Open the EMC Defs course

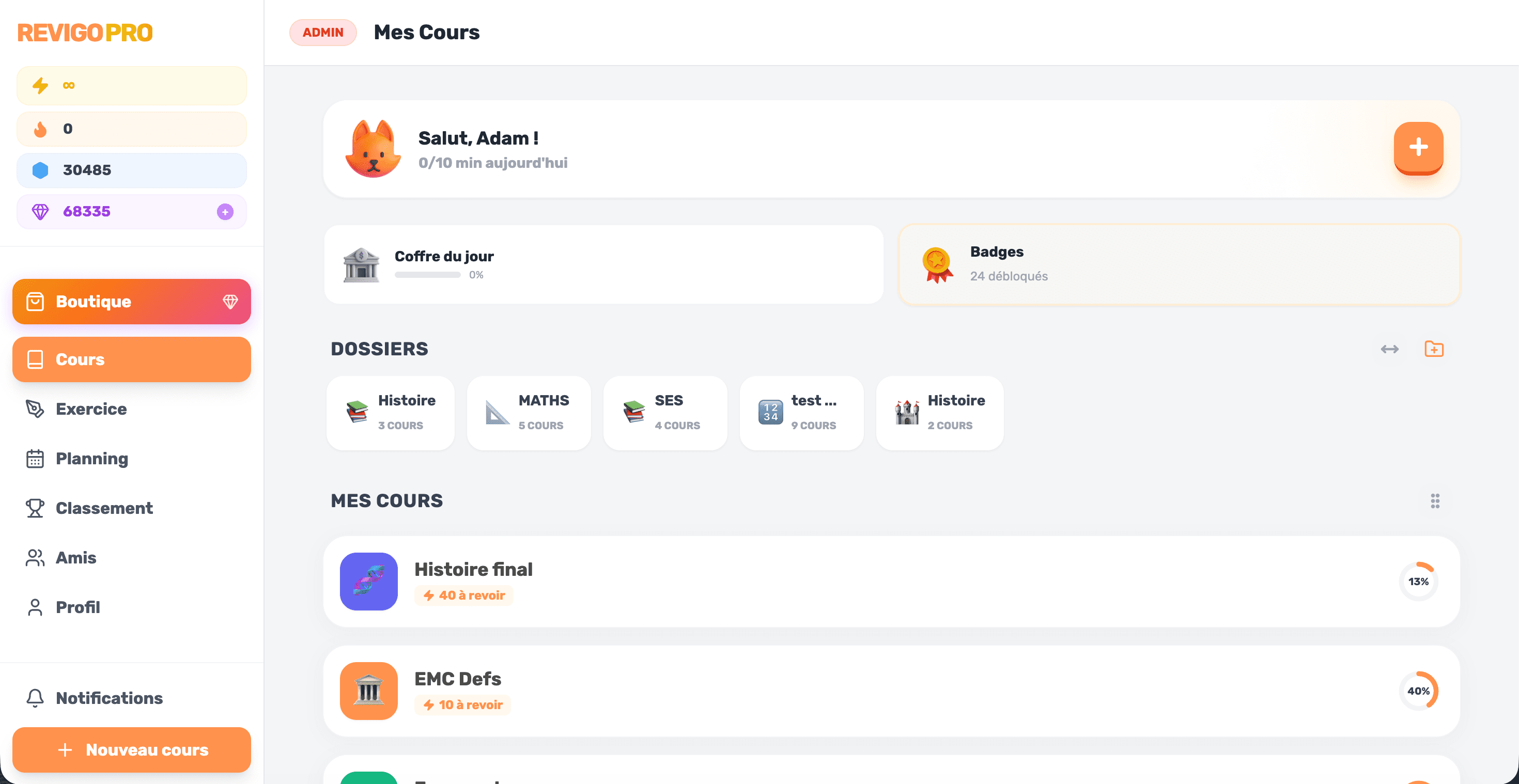tap(892, 692)
